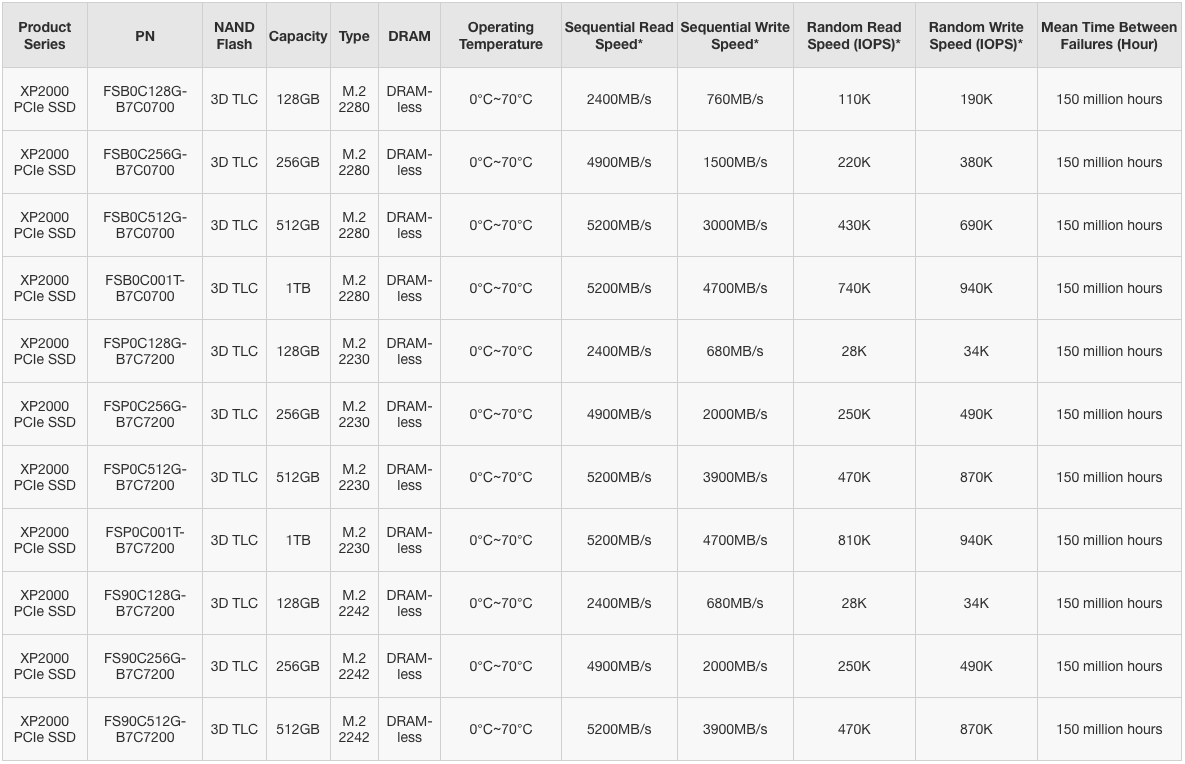1185x764 pixels.
Task: Click 1TB capacity in the FSB0C001T-B7C0700 row
Action: tap(298, 288)
